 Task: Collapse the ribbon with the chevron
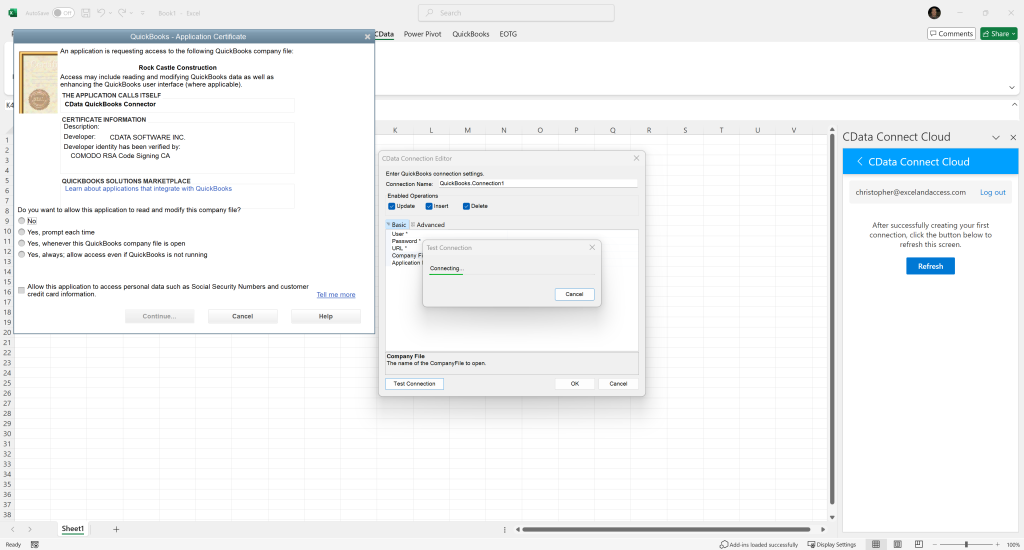pyautogui.click(x=1012, y=88)
